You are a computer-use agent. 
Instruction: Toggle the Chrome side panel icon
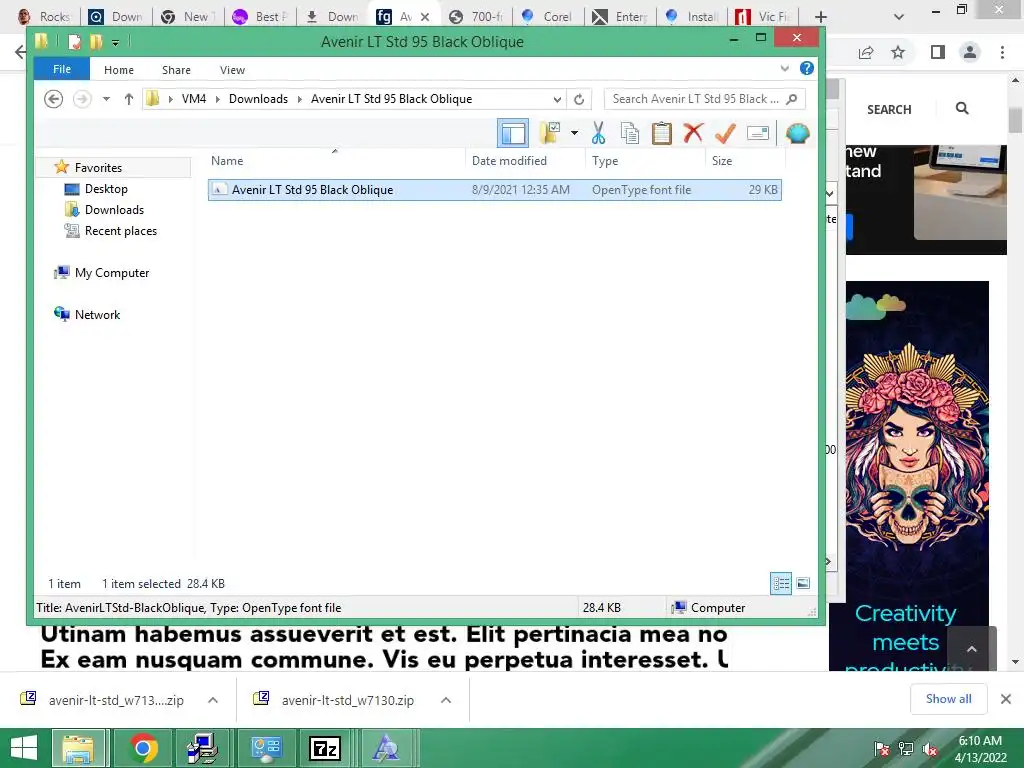tap(938, 53)
